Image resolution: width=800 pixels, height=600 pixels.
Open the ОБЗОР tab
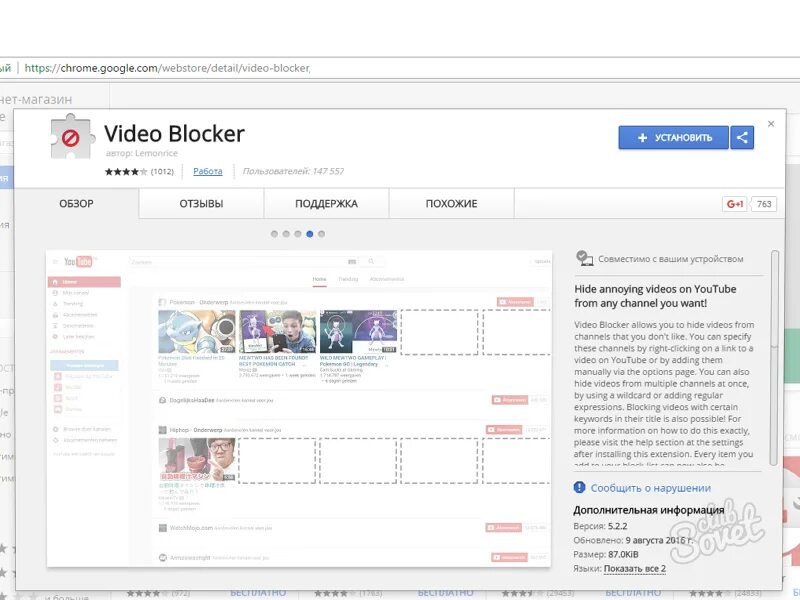tap(77, 204)
